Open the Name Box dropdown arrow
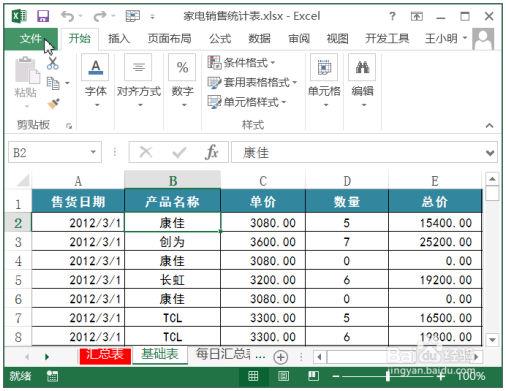Viewport: 506px width, 391px height. coord(93,152)
